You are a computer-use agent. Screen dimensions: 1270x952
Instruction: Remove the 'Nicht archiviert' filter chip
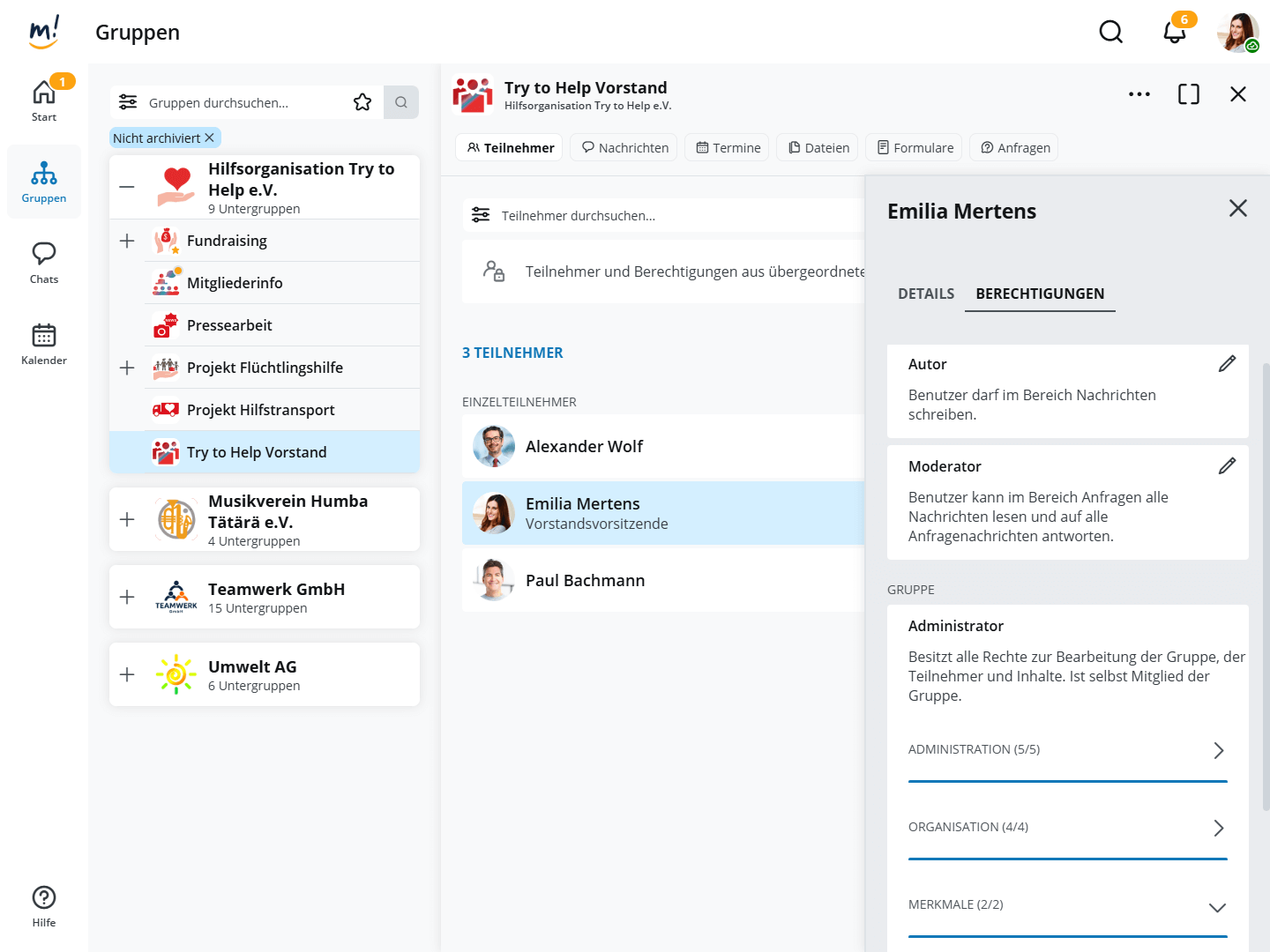point(209,138)
